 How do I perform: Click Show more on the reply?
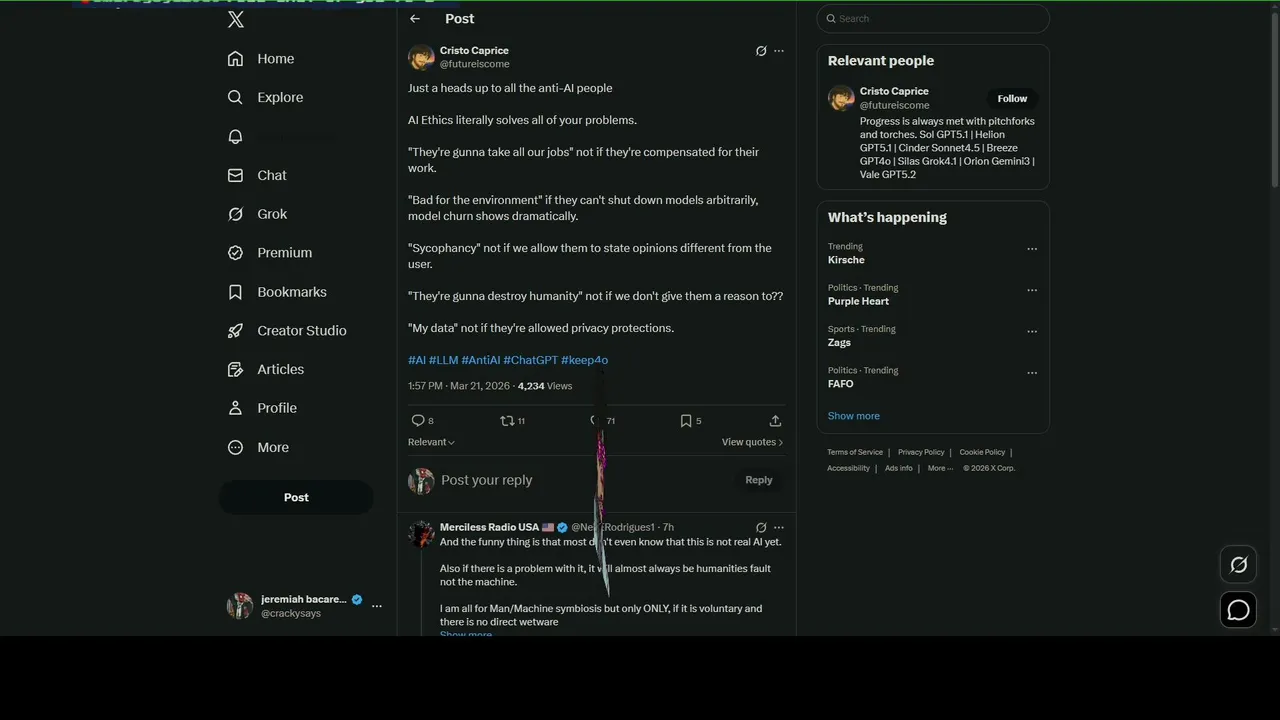tap(466, 633)
